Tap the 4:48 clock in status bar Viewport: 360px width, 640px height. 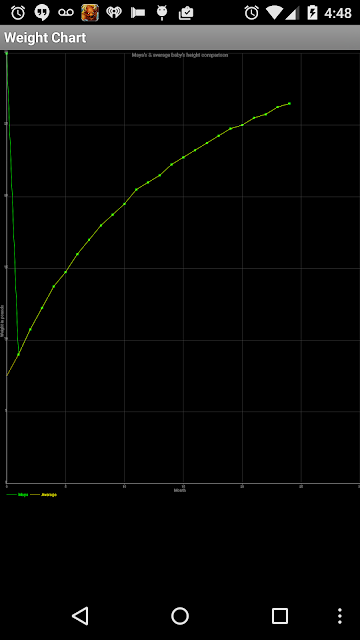(338, 13)
